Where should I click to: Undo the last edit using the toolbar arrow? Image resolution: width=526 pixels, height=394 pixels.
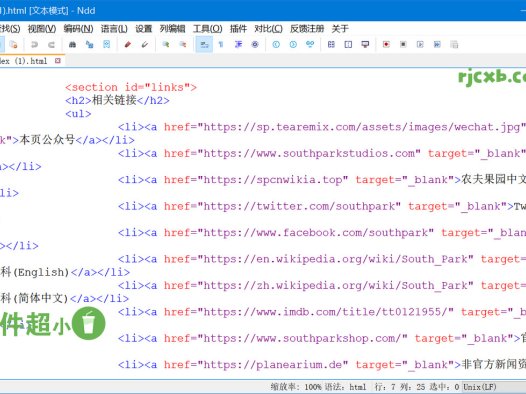coord(34,45)
